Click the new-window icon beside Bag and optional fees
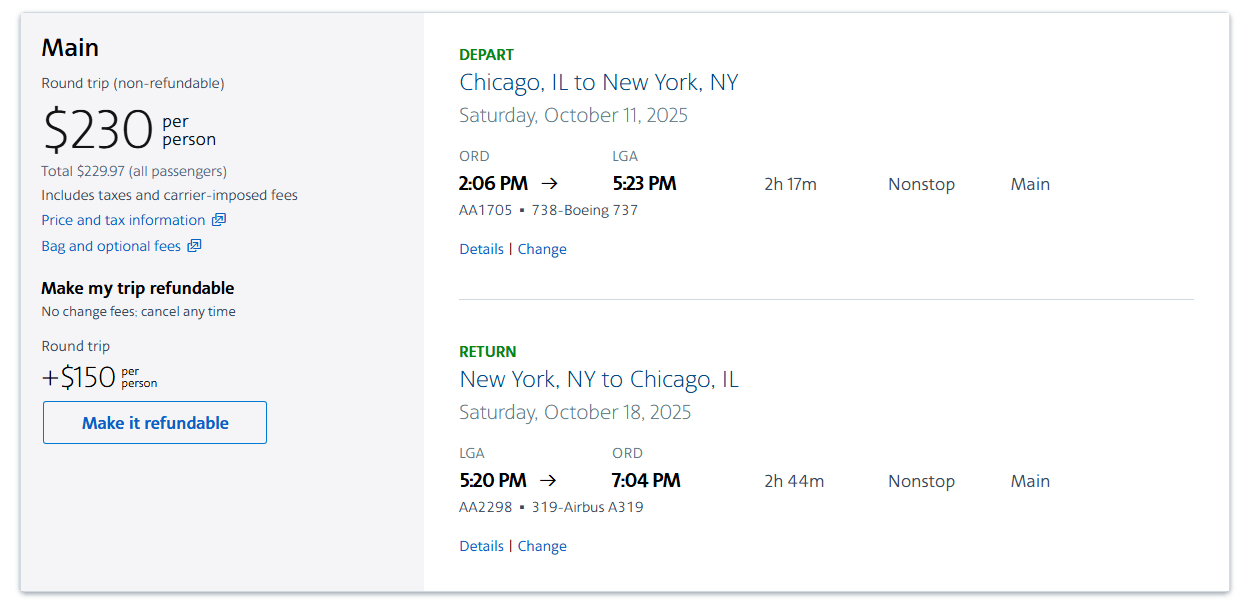This screenshot has width=1248, height=605. coord(195,246)
